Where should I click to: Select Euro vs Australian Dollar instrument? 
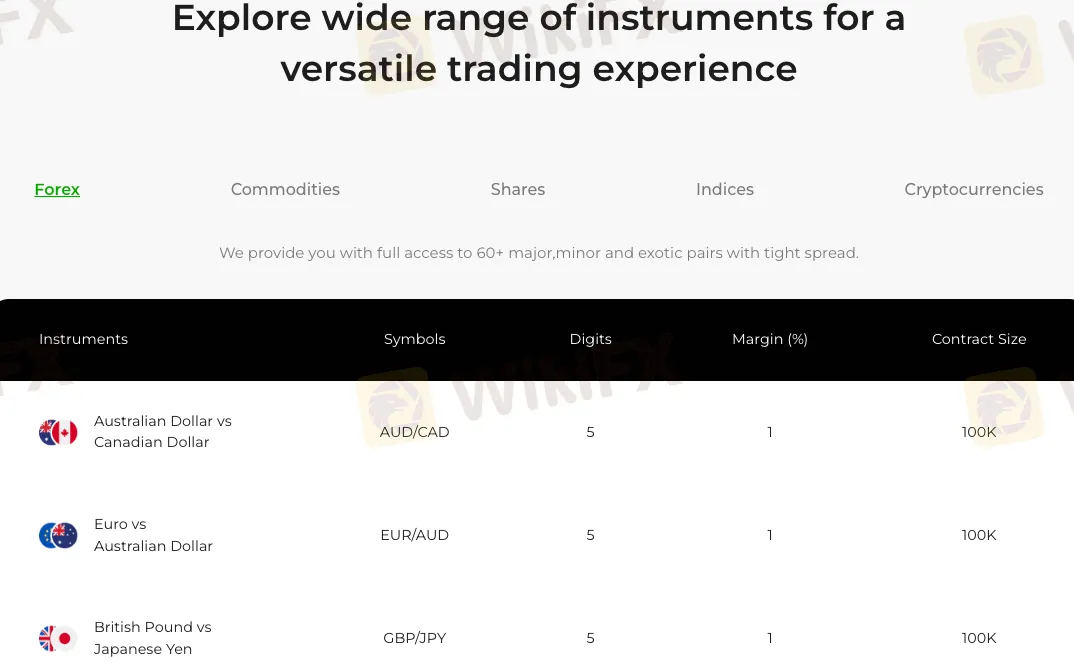click(x=153, y=535)
